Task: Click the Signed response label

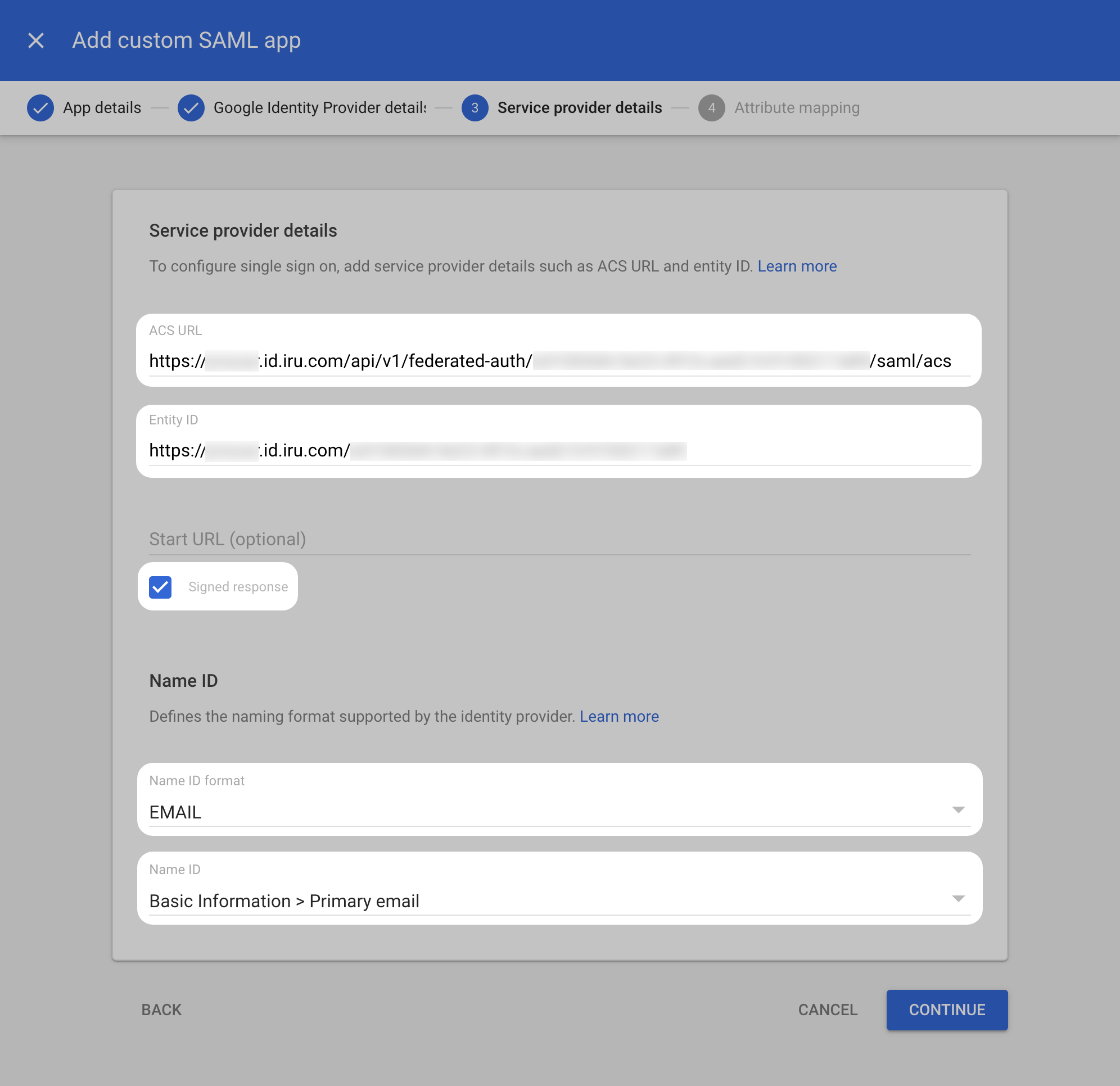Action: point(238,587)
